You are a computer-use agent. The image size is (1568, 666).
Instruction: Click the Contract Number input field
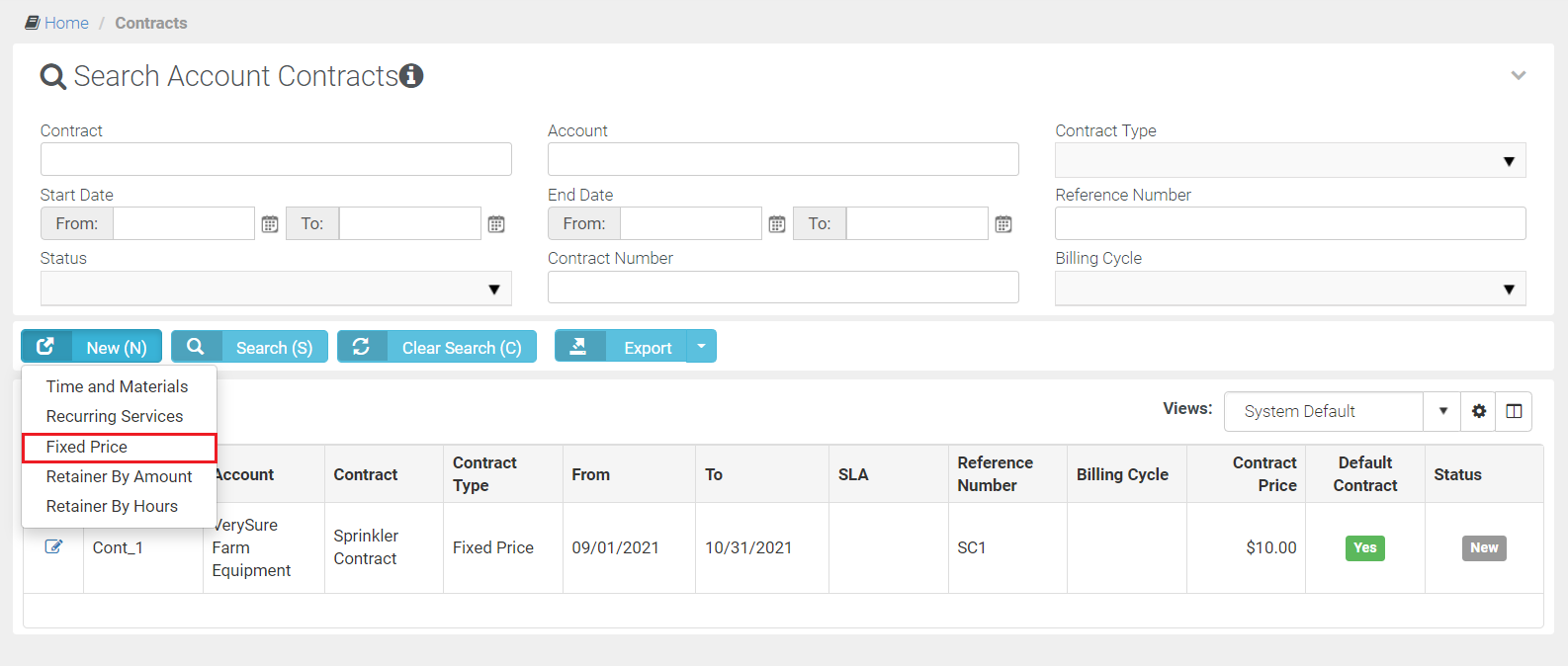pos(782,288)
